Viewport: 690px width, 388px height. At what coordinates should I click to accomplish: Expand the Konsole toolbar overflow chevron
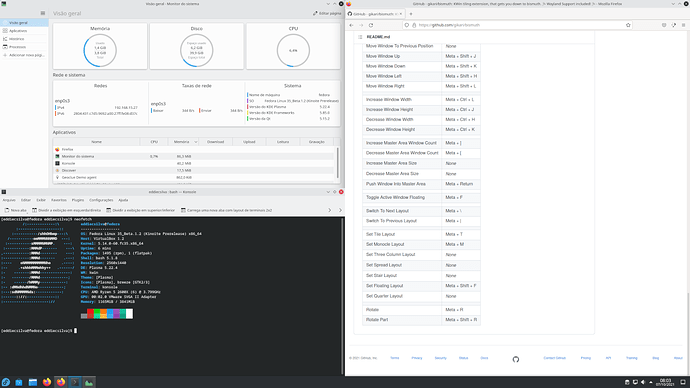coord(330,210)
